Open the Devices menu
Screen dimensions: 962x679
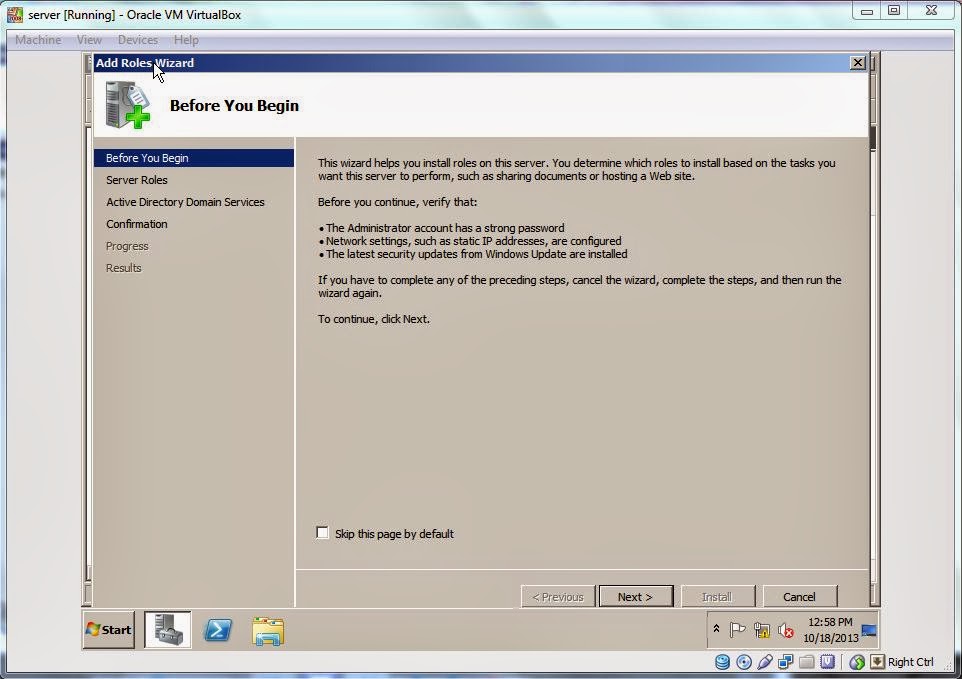coord(137,40)
